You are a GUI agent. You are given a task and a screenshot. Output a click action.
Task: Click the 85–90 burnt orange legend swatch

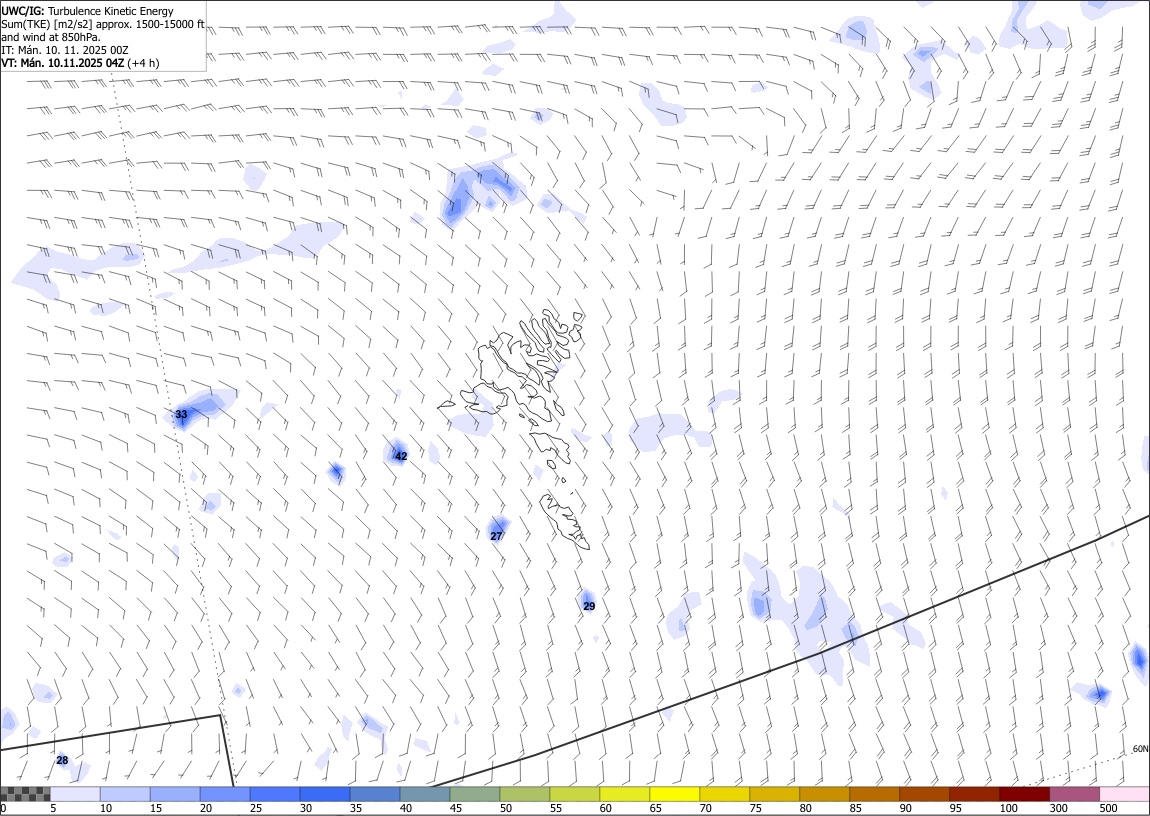click(874, 794)
